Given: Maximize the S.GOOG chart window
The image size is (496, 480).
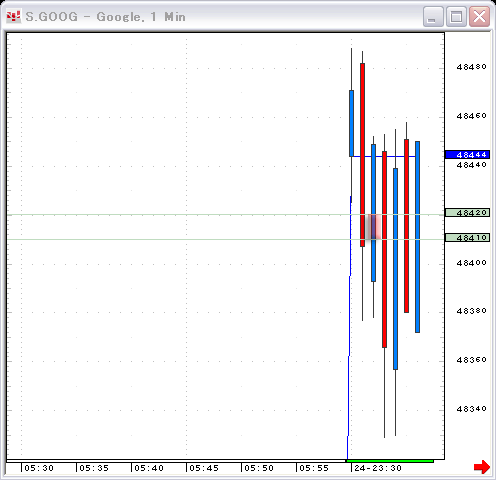Looking at the screenshot, I should coord(456,16).
